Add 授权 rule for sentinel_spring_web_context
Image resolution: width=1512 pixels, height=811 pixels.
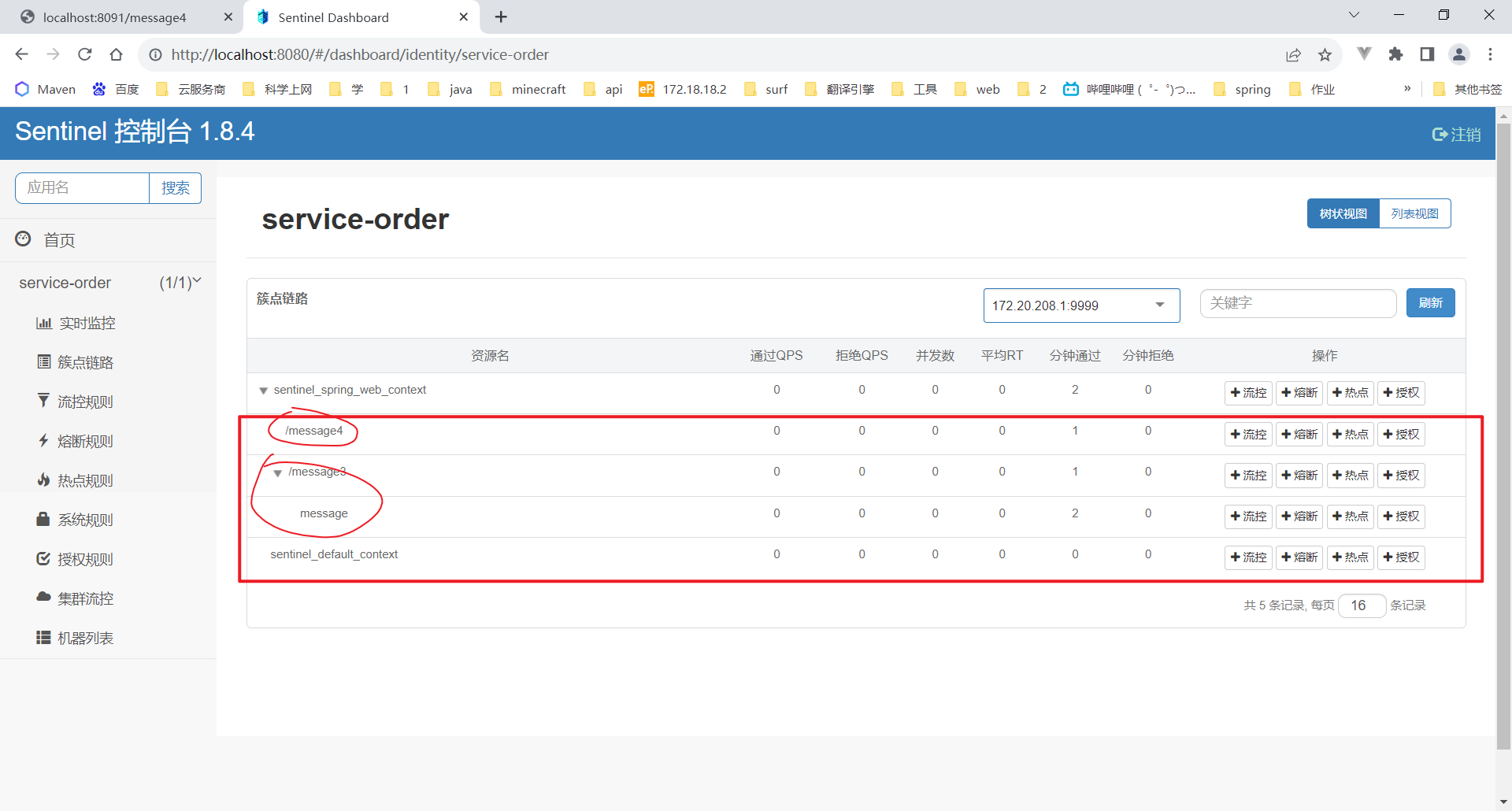click(1401, 393)
